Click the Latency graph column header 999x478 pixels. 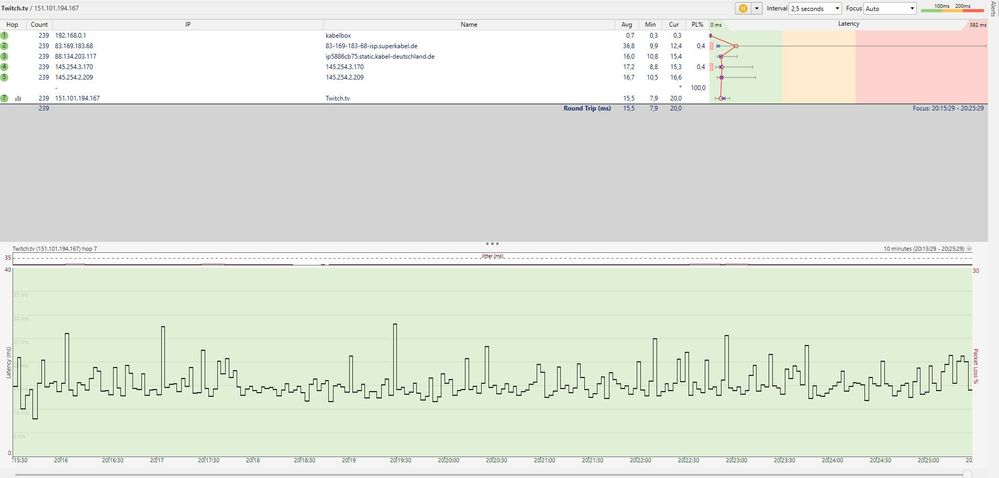pos(848,24)
